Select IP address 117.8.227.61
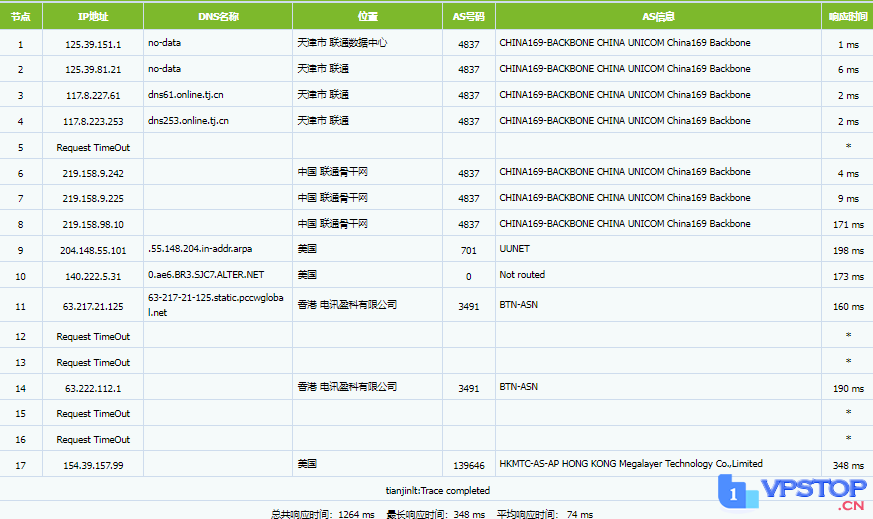 [93, 96]
